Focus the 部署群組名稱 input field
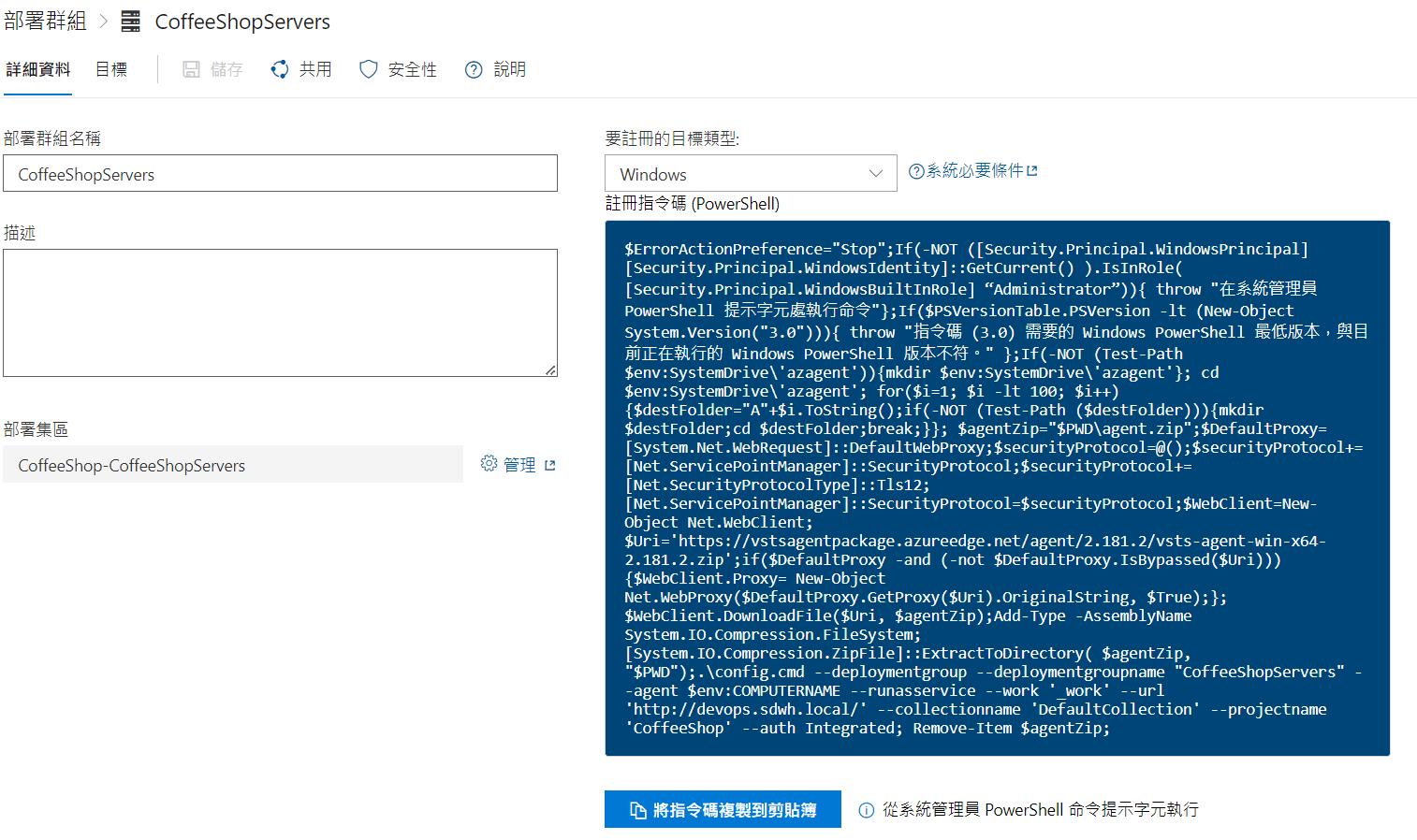 tap(280, 174)
